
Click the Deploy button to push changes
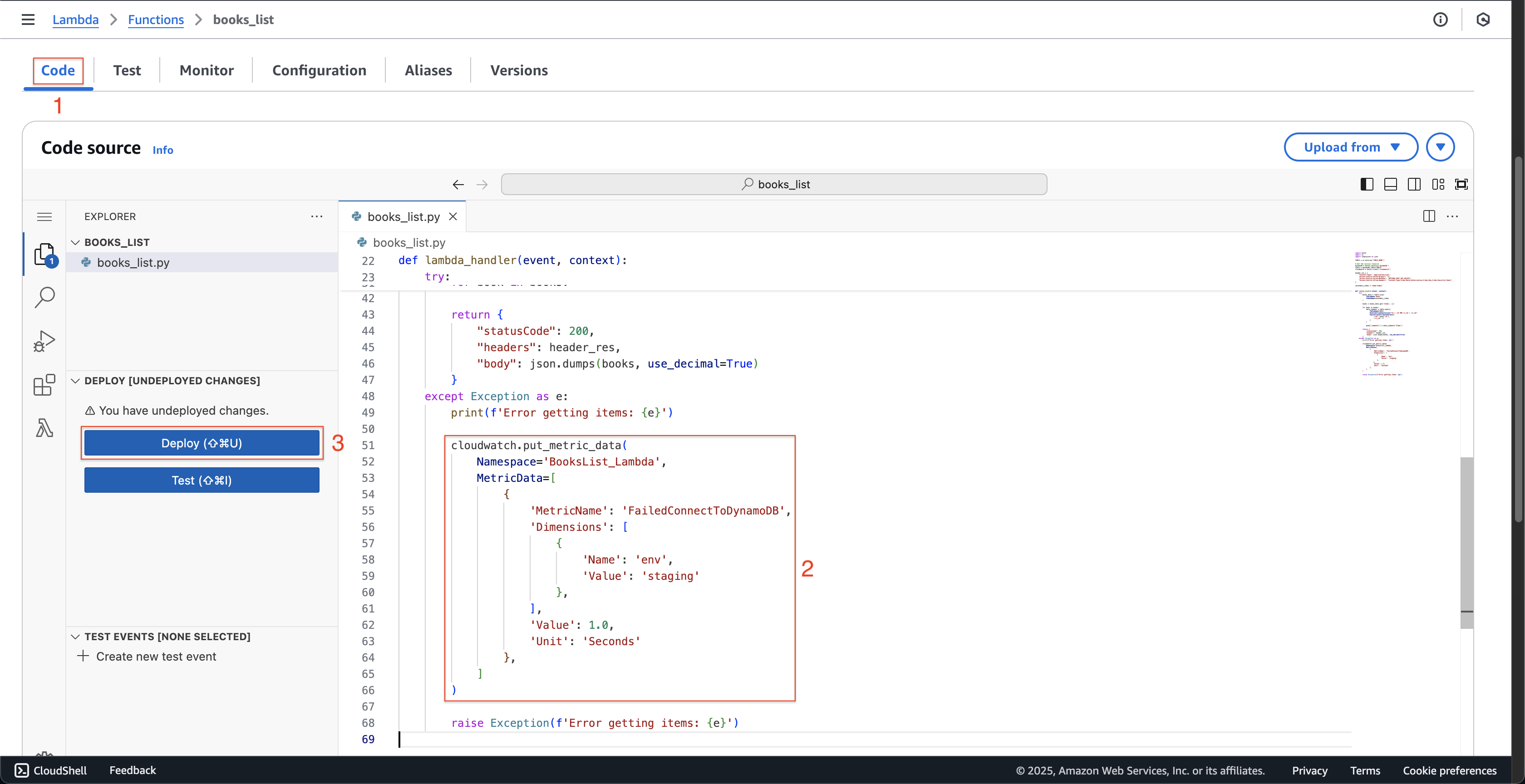(201, 442)
